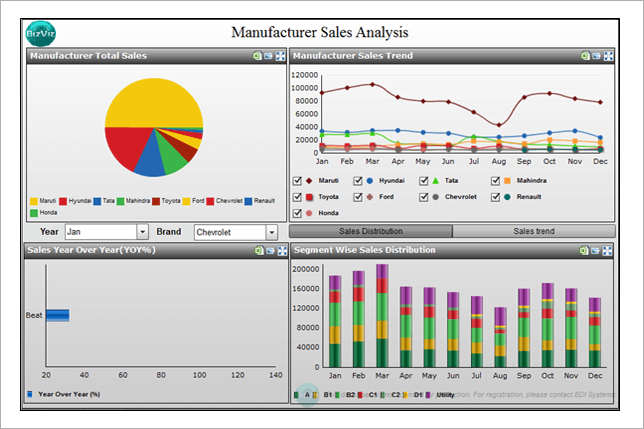Click Chevrolet gray circle marker in trend legend
Image resolution: width=644 pixels, height=429 pixels.
[435, 197]
